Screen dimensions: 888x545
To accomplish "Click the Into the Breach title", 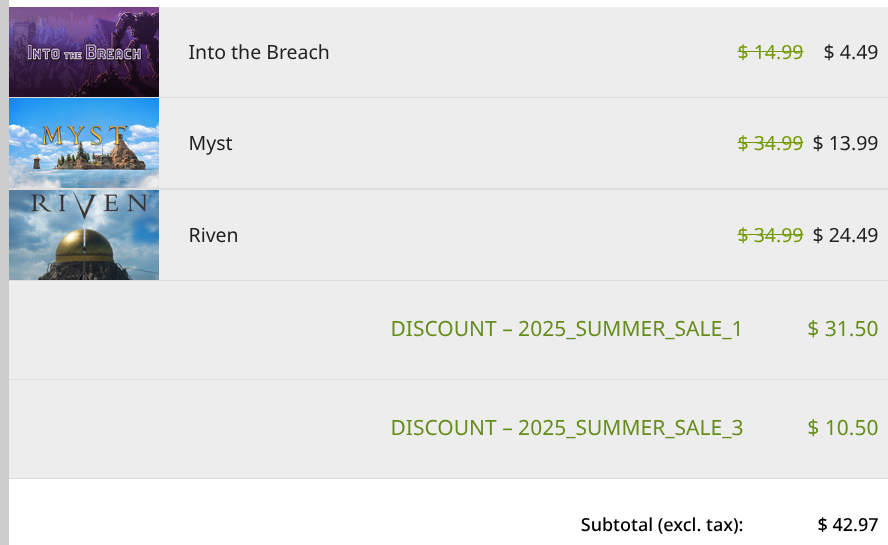I will [258, 52].
